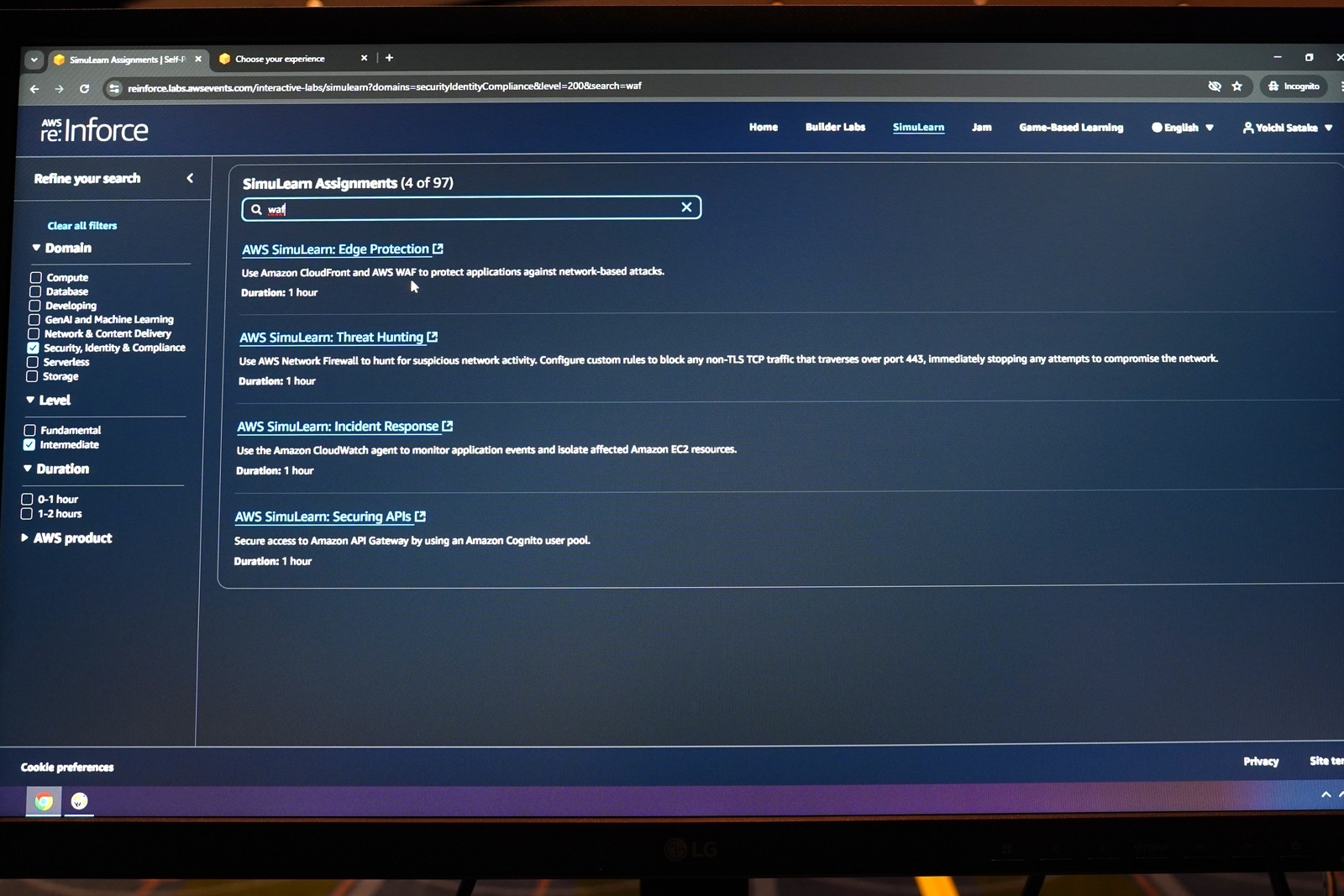Open Incident Response external link icon
1344x896 pixels.
coord(448,426)
